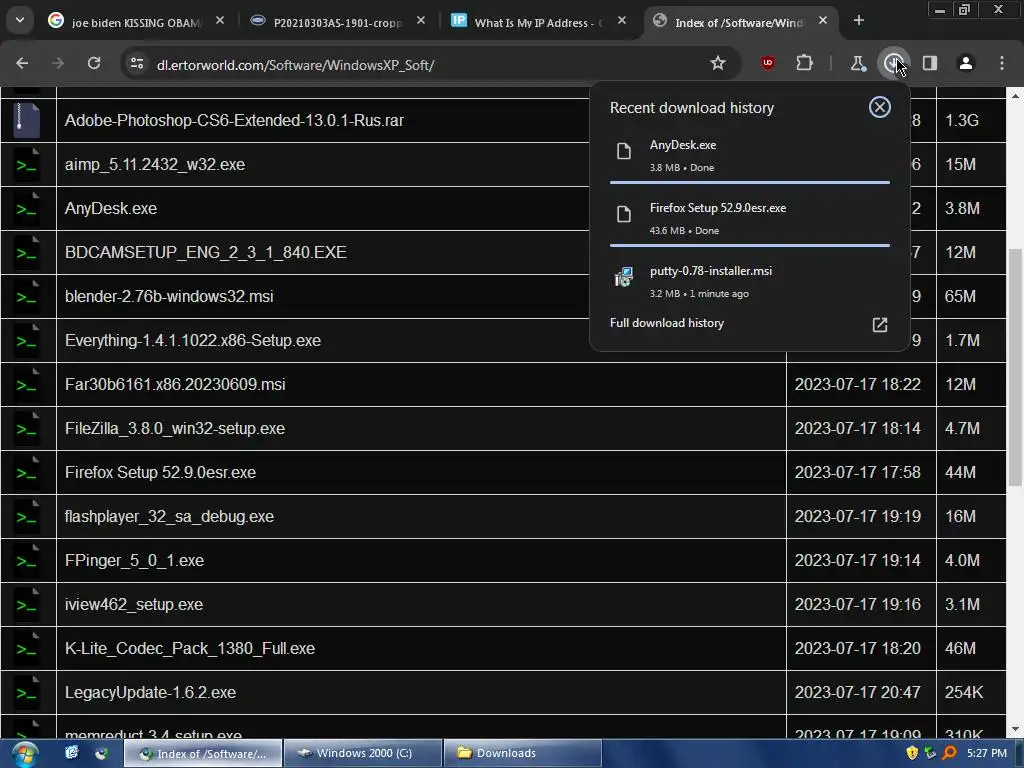
Task: Click the 5:27 PM taskbar clock
Action: (x=987, y=753)
